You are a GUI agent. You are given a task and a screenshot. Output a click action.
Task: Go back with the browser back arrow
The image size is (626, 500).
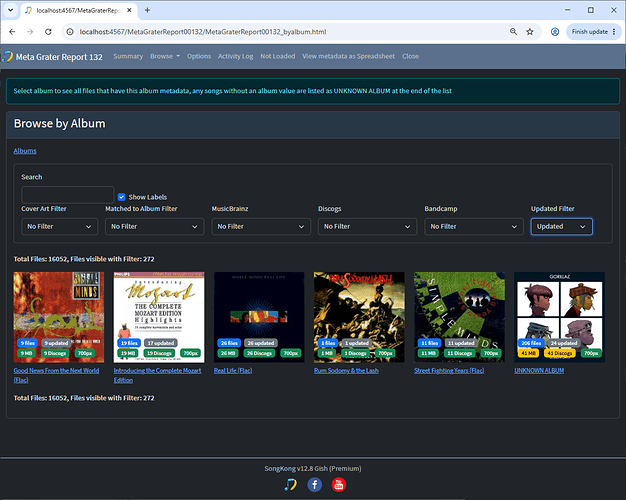(x=12, y=32)
